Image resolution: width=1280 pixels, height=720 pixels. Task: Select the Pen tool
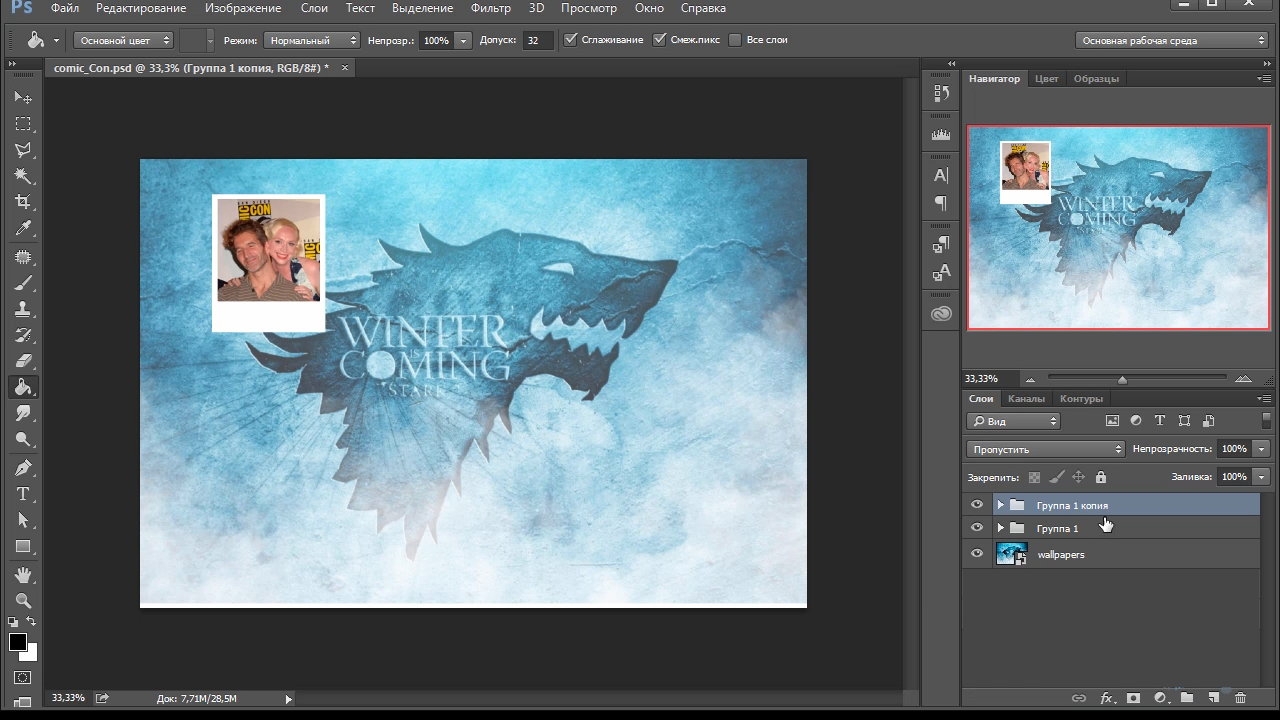click(23, 468)
